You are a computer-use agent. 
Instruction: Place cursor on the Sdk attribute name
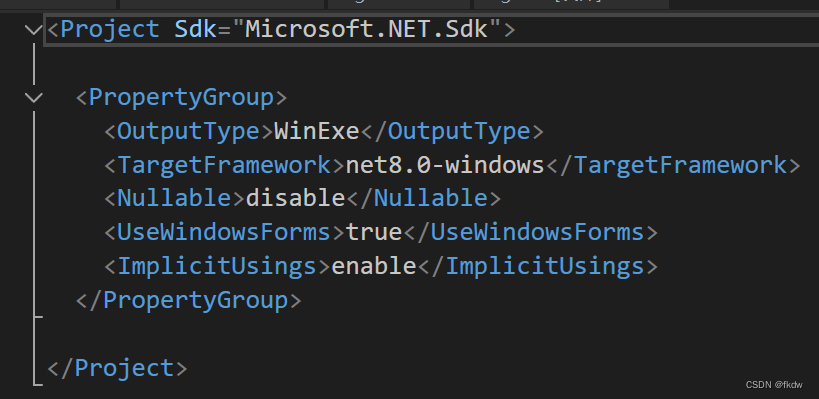coord(195,29)
